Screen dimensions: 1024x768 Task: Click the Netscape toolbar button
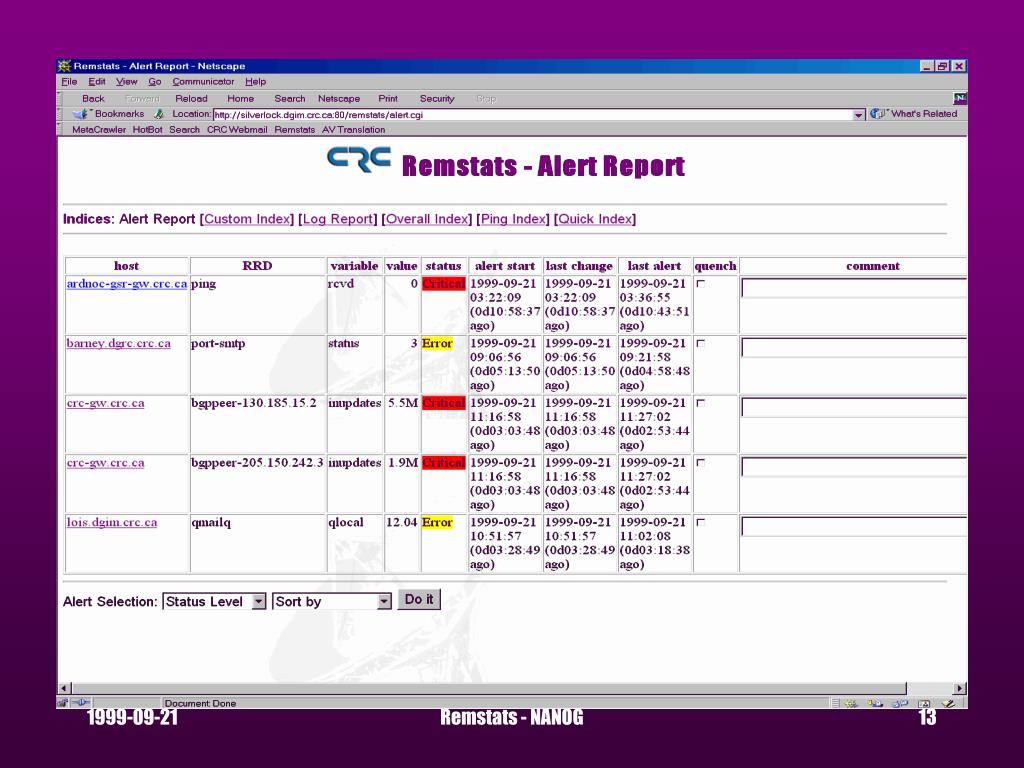coord(339,99)
